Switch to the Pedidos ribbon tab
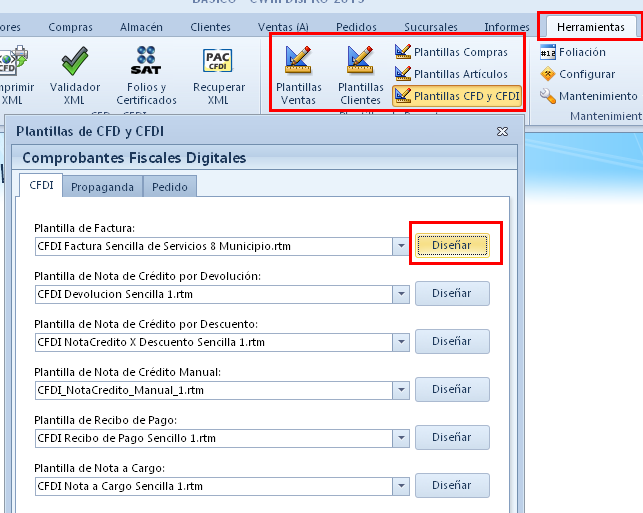Viewport: 643px width, 513px height. (356, 27)
